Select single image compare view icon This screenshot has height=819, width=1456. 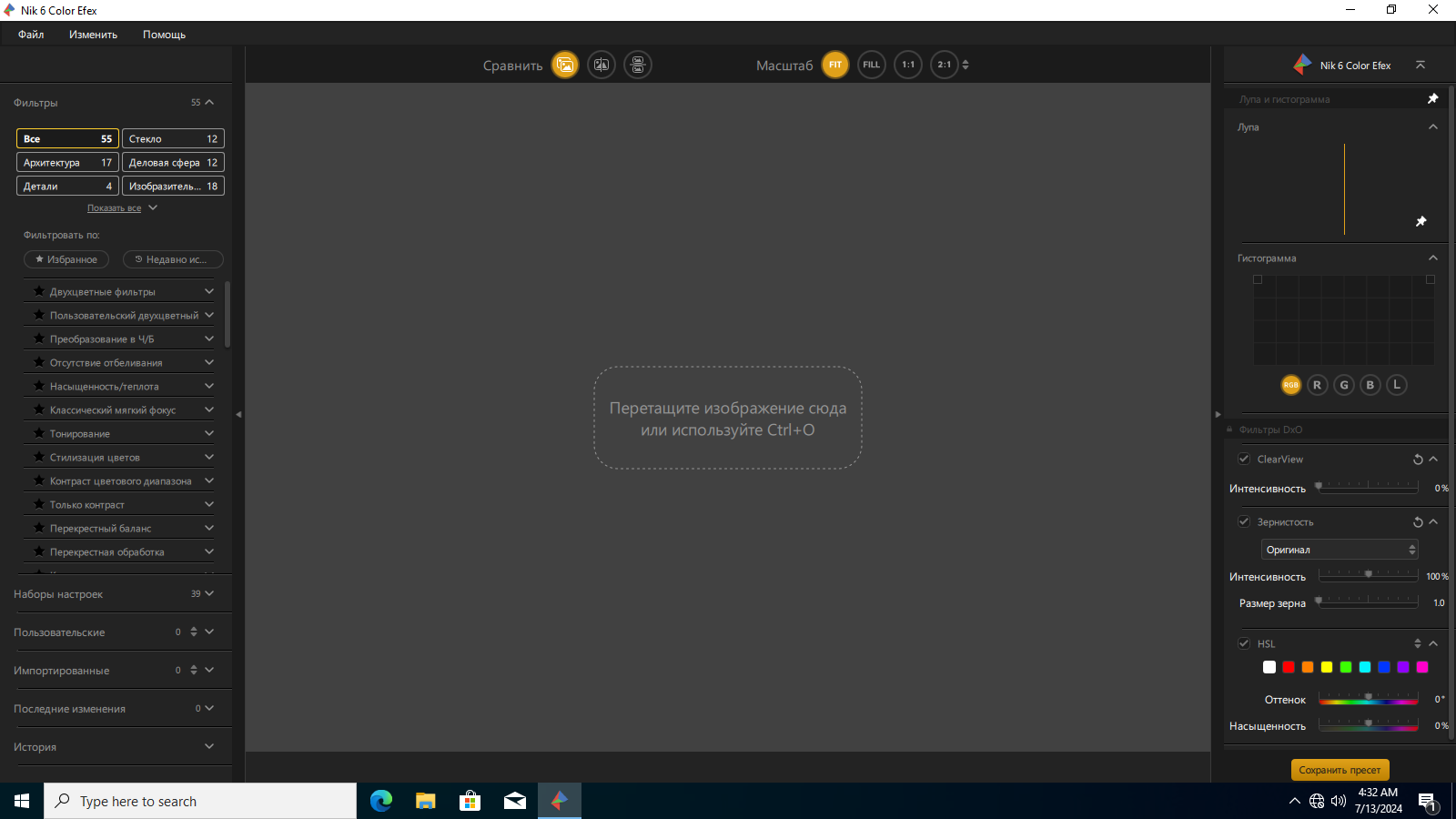coord(565,65)
